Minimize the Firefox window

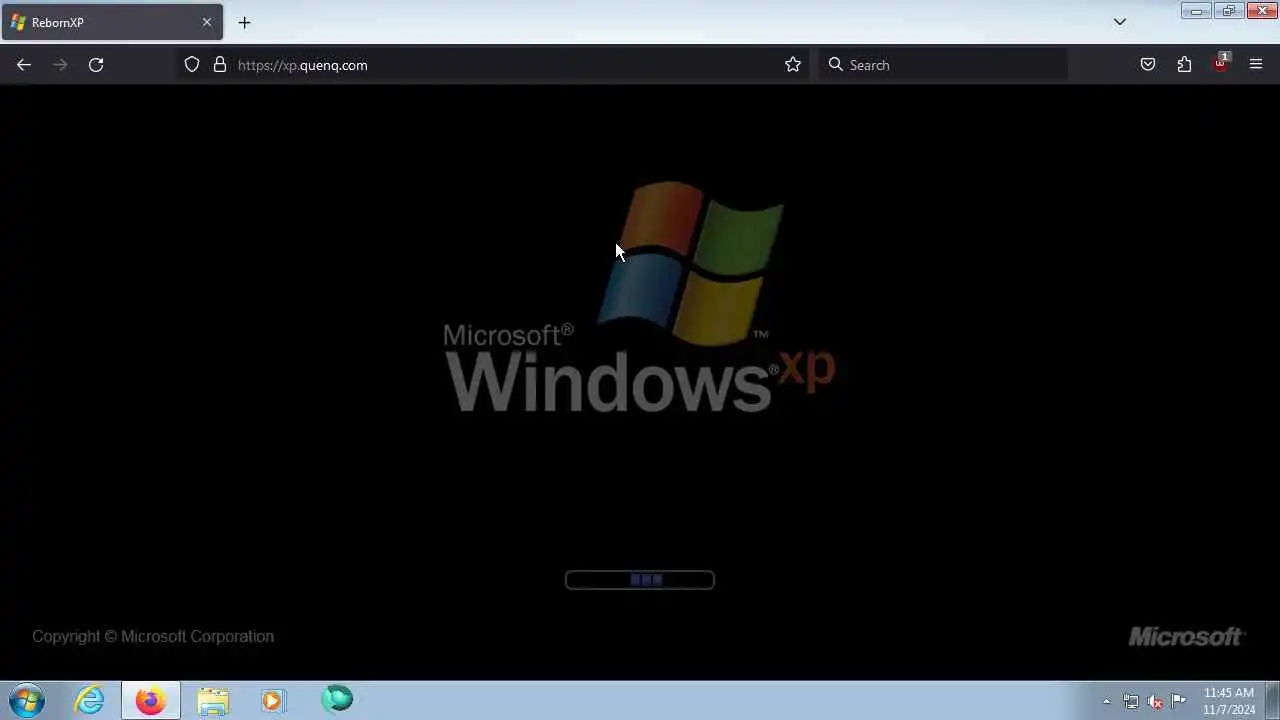(x=1195, y=11)
